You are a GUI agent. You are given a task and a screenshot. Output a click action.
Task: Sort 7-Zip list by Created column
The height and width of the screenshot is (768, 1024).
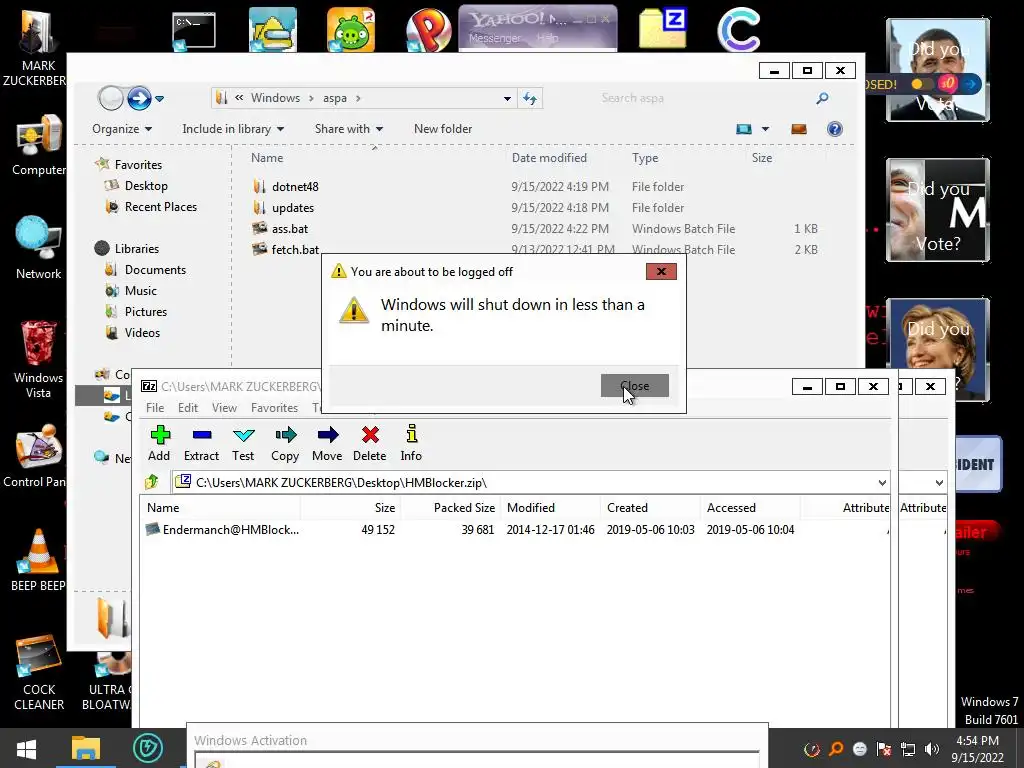[650, 507]
